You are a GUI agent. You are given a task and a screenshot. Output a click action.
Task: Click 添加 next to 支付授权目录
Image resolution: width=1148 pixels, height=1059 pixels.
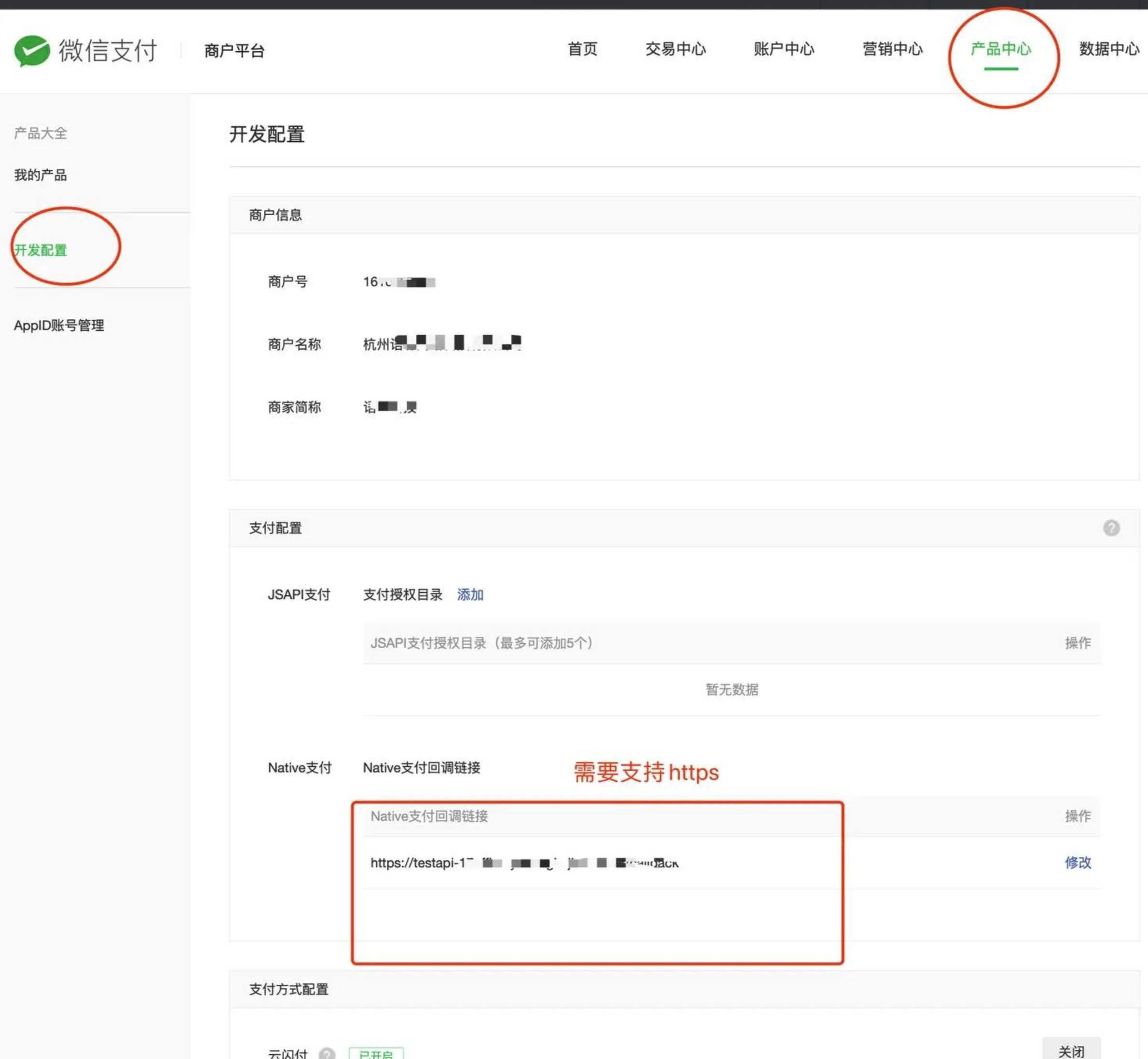point(470,595)
